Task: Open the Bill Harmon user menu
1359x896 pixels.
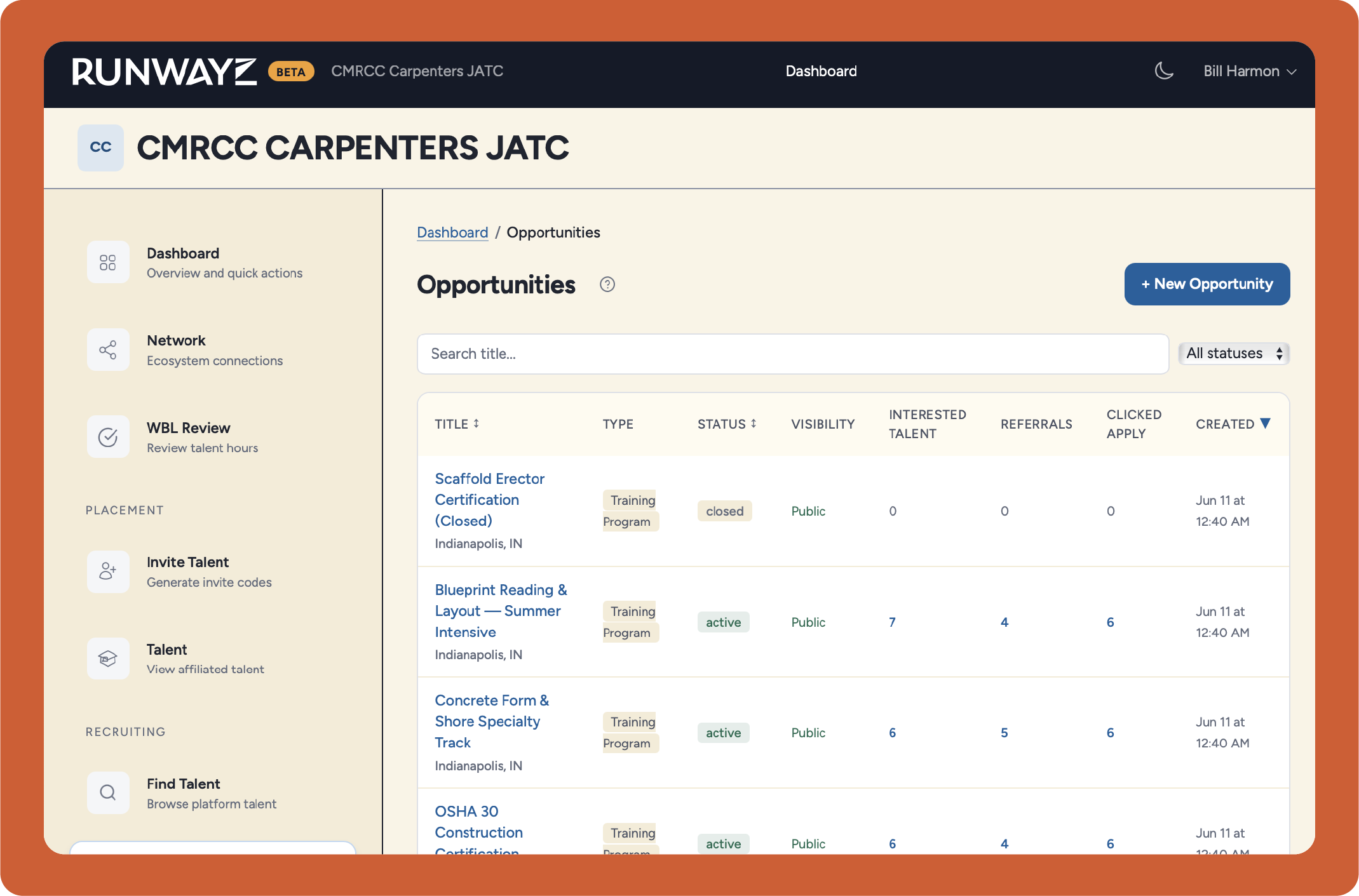Action: click(x=1249, y=71)
